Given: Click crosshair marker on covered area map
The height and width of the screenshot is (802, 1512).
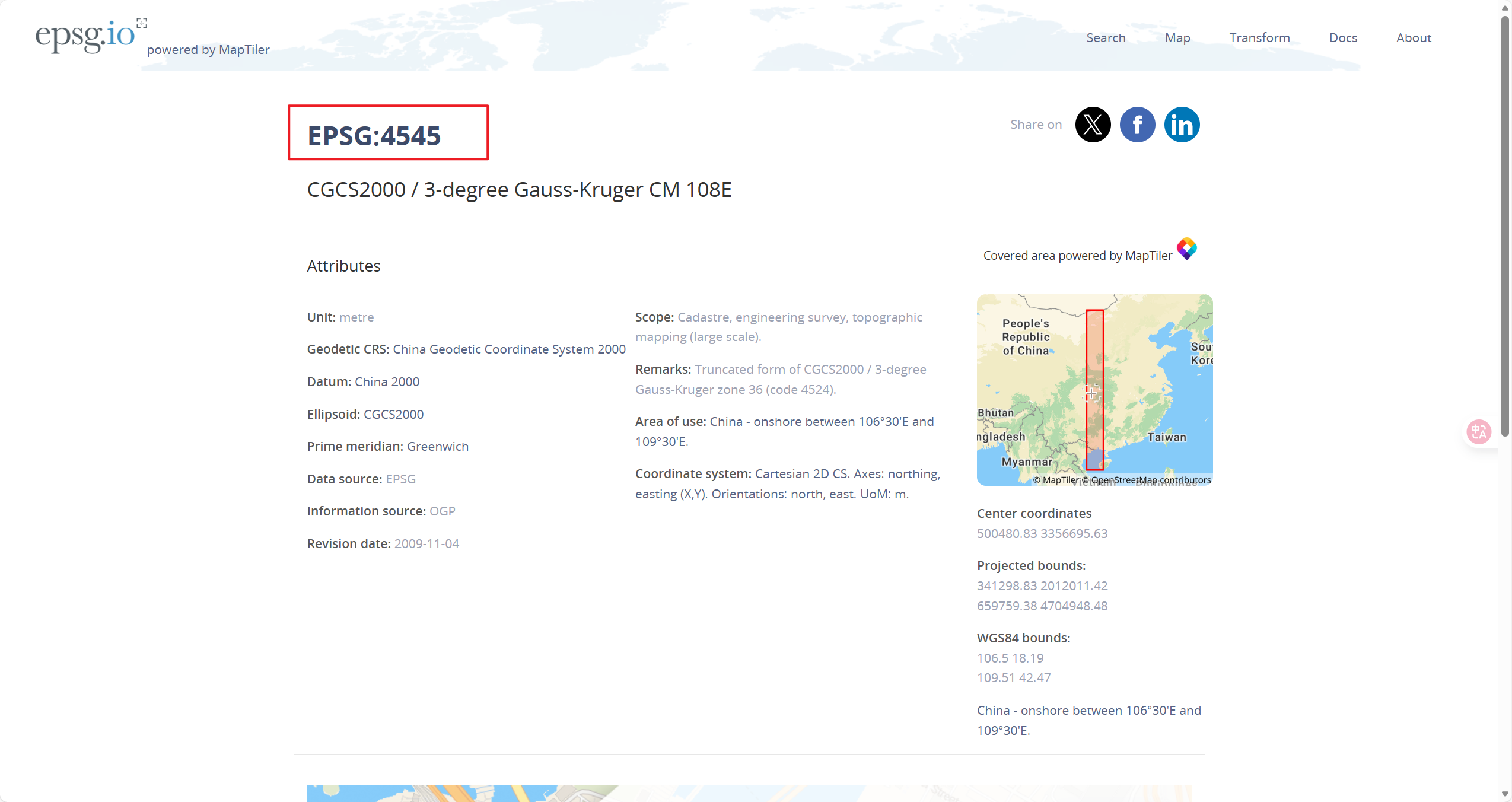Looking at the screenshot, I should click(x=1091, y=393).
